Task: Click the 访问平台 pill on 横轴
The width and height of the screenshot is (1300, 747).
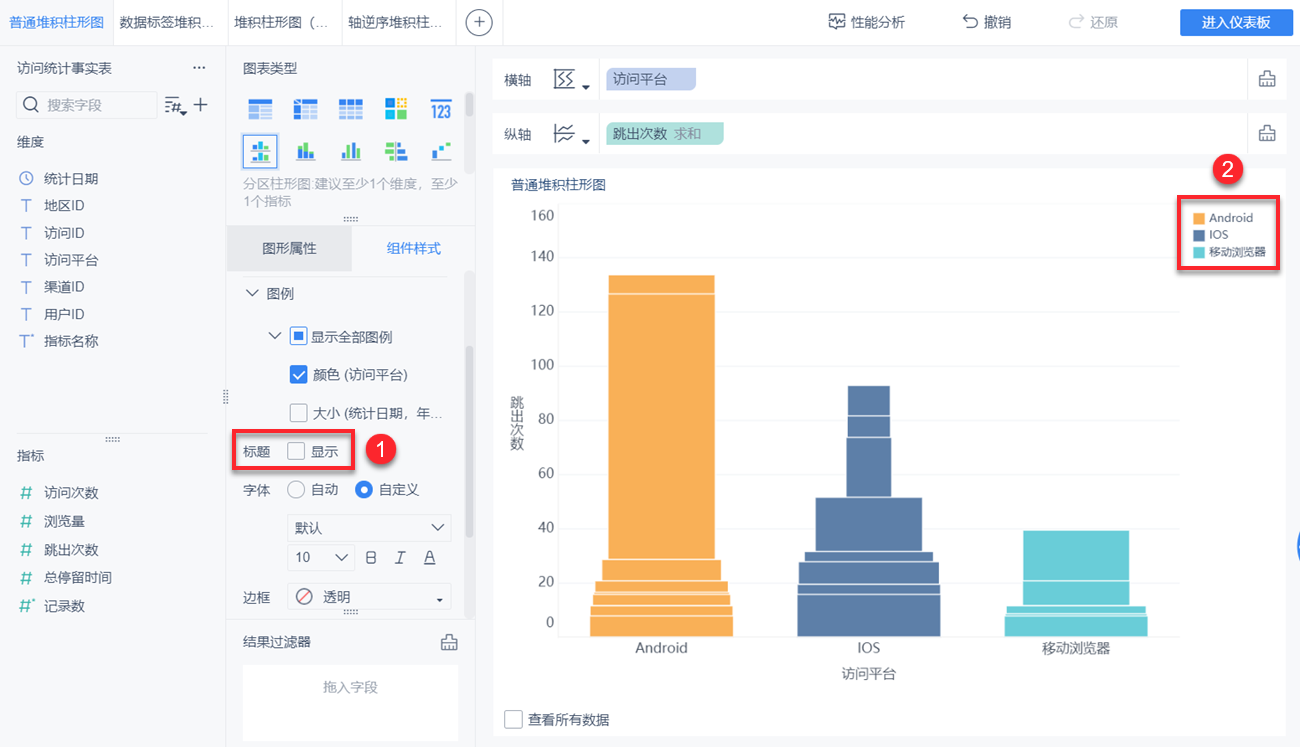Action: coord(651,79)
